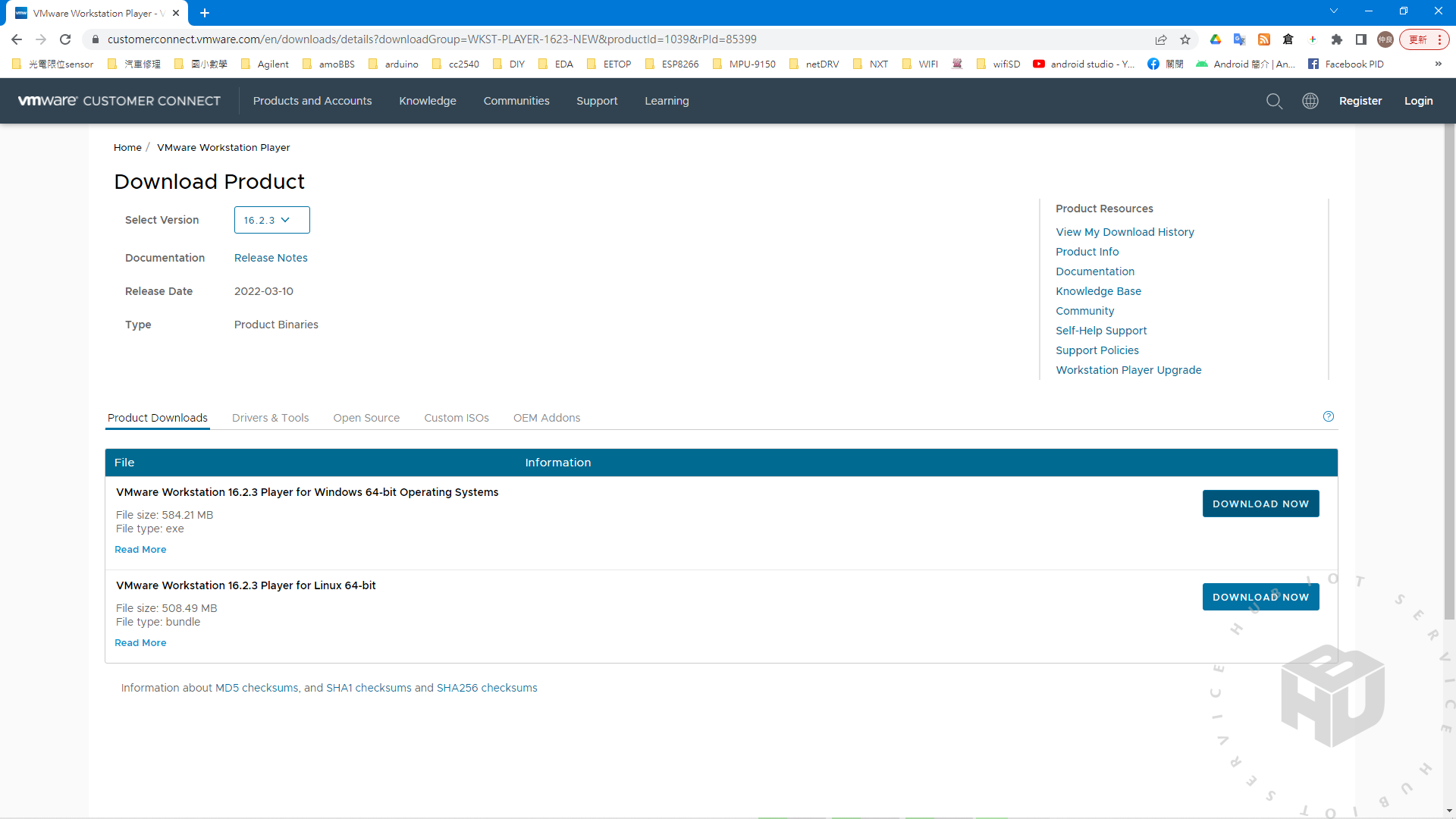The width and height of the screenshot is (1456, 819).
Task: Open the tab search dropdown arrow
Action: pos(1334,11)
